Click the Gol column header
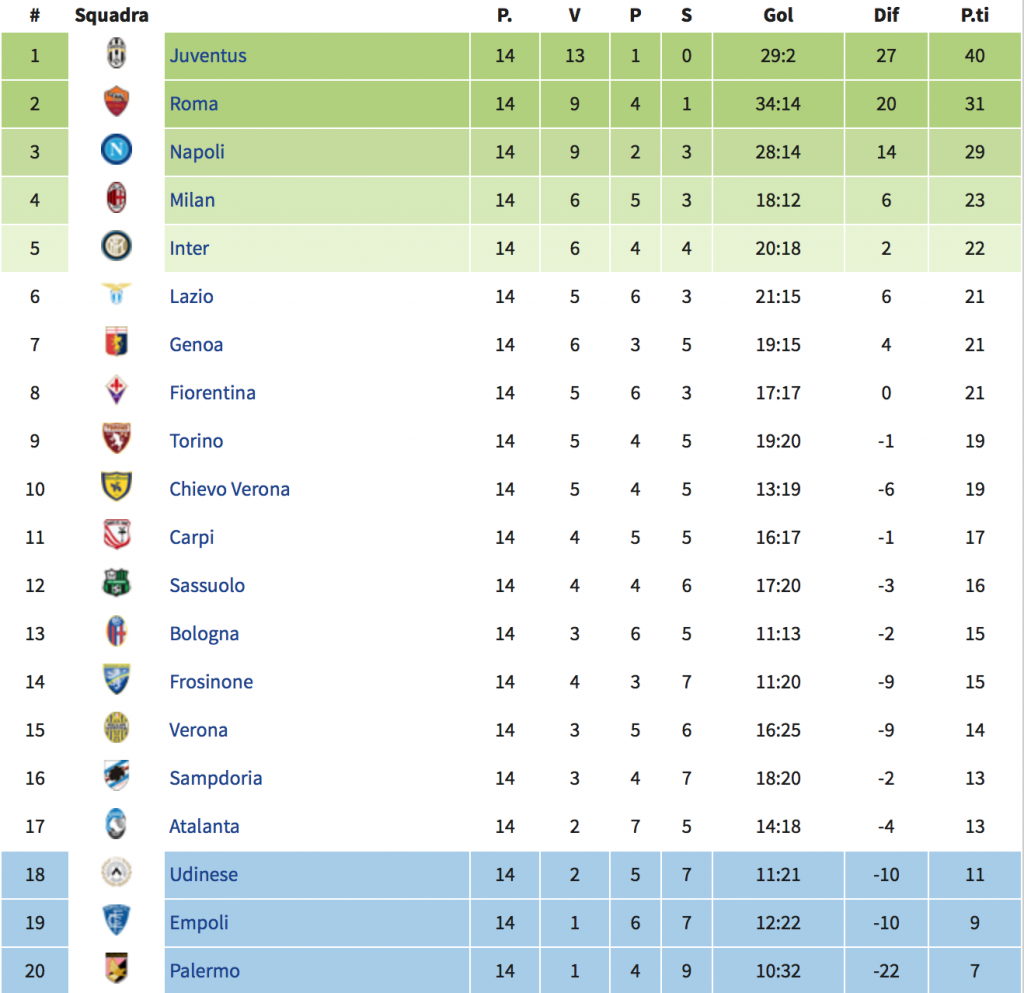 (x=778, y=15)
